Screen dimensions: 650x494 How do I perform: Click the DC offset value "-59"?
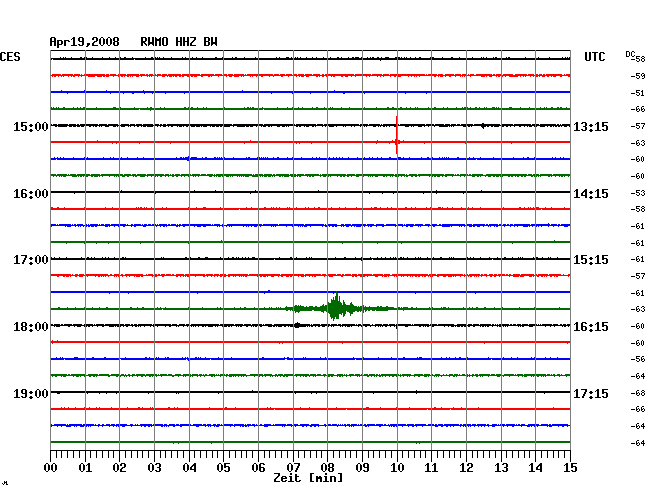[638, 76]
